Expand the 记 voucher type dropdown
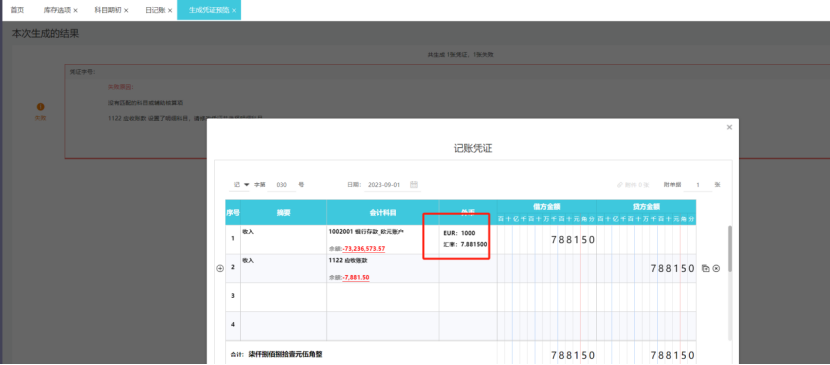The image size is (830, 365). point(241,185)
